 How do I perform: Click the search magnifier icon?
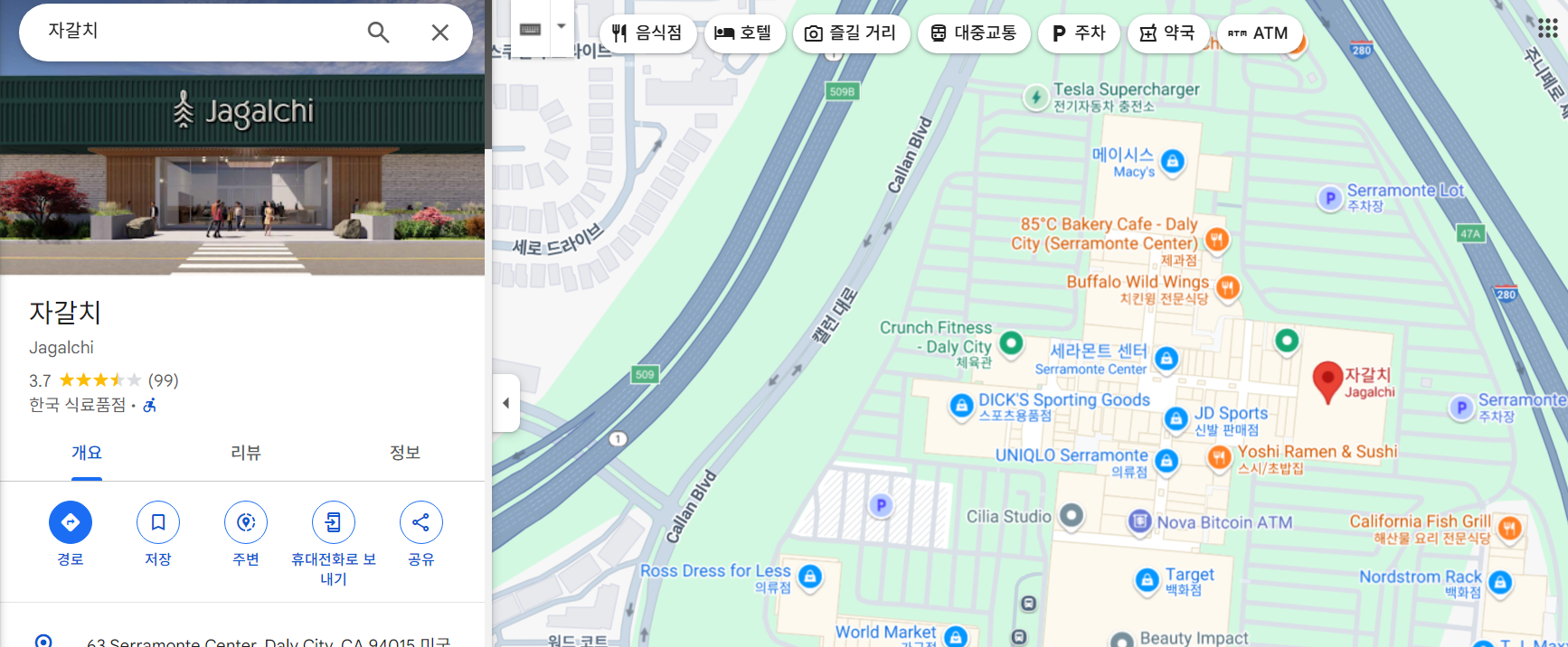(378, 33)
